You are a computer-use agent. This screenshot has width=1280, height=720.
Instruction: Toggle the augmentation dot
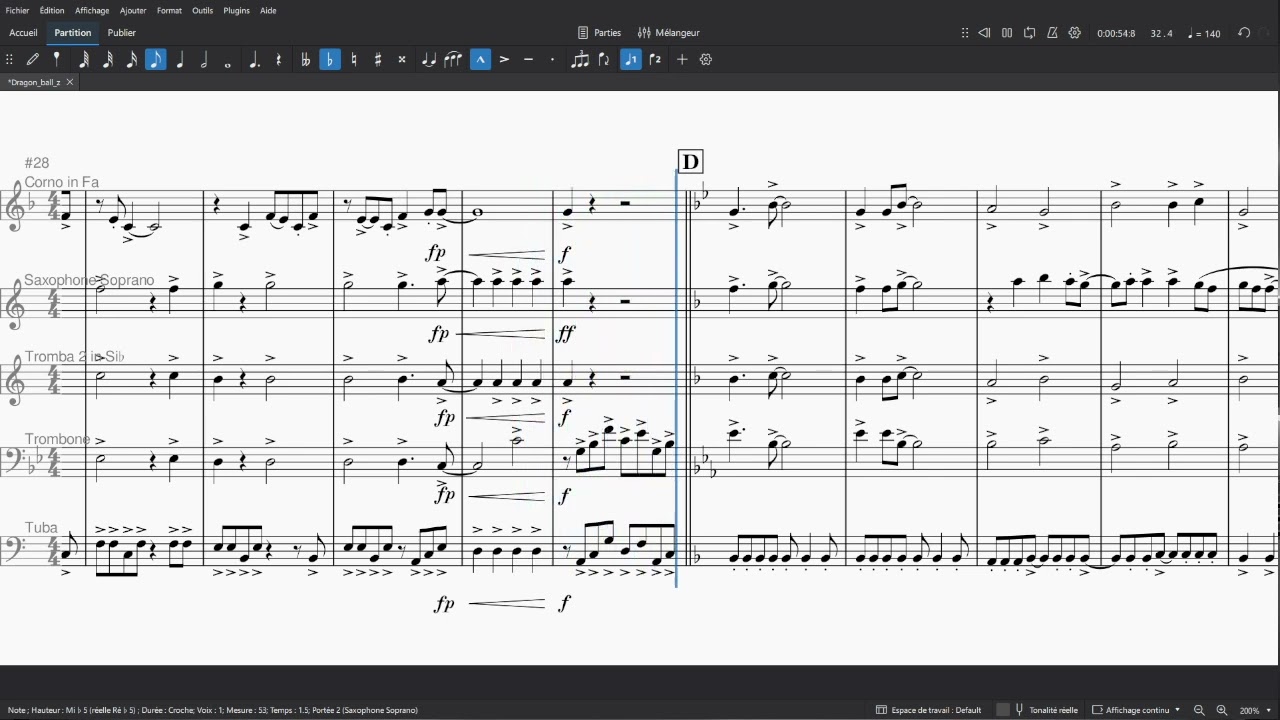click(254, 60)
